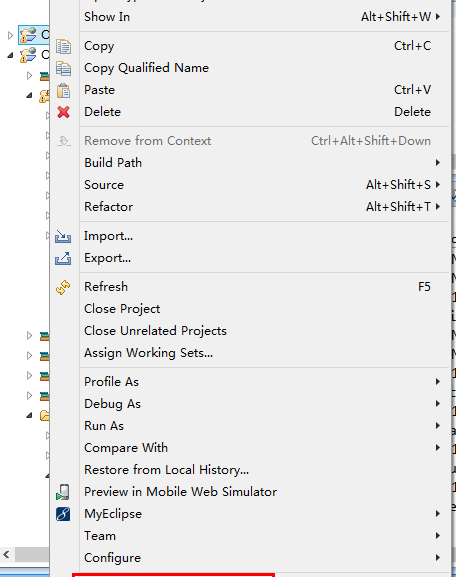Image resolution: width=456 pixels, height=577 pixels.
Task: Click the MyEclipse logo icon
Action: (x=63, y=514)
